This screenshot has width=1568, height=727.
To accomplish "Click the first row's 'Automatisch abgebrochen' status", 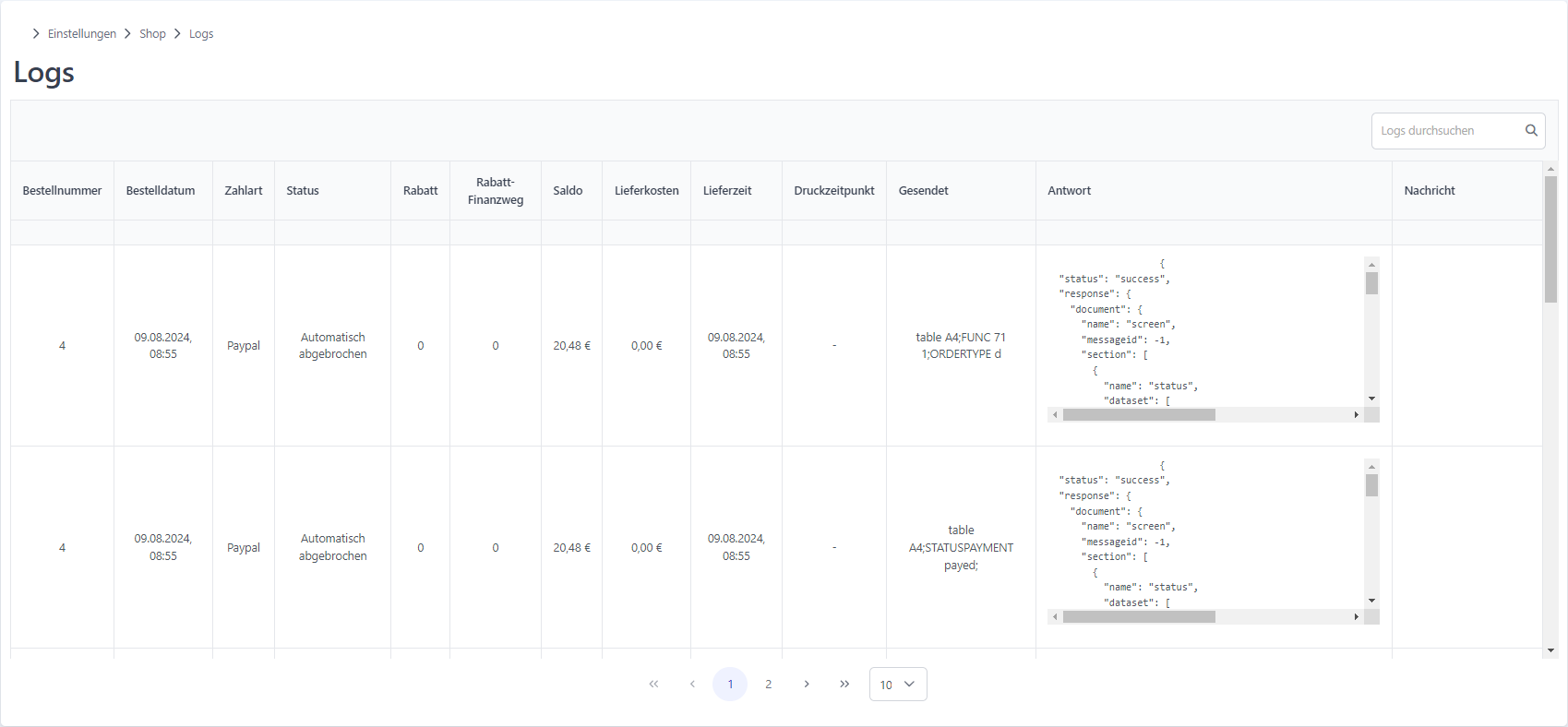I will [333, 346].
